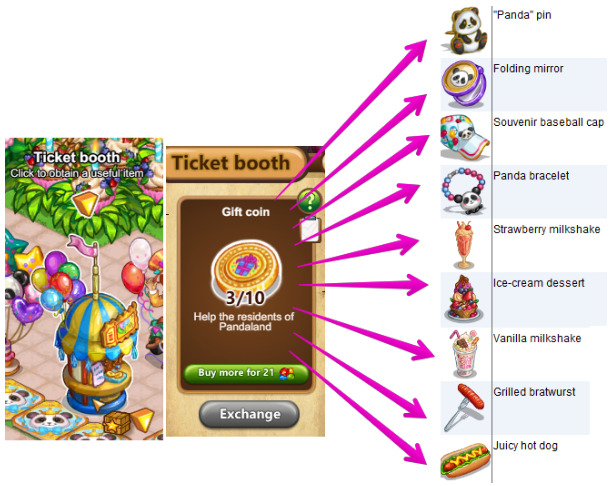Click the Exchange button
This screenshot has height=486, width=613.
(x=249, y=414)
